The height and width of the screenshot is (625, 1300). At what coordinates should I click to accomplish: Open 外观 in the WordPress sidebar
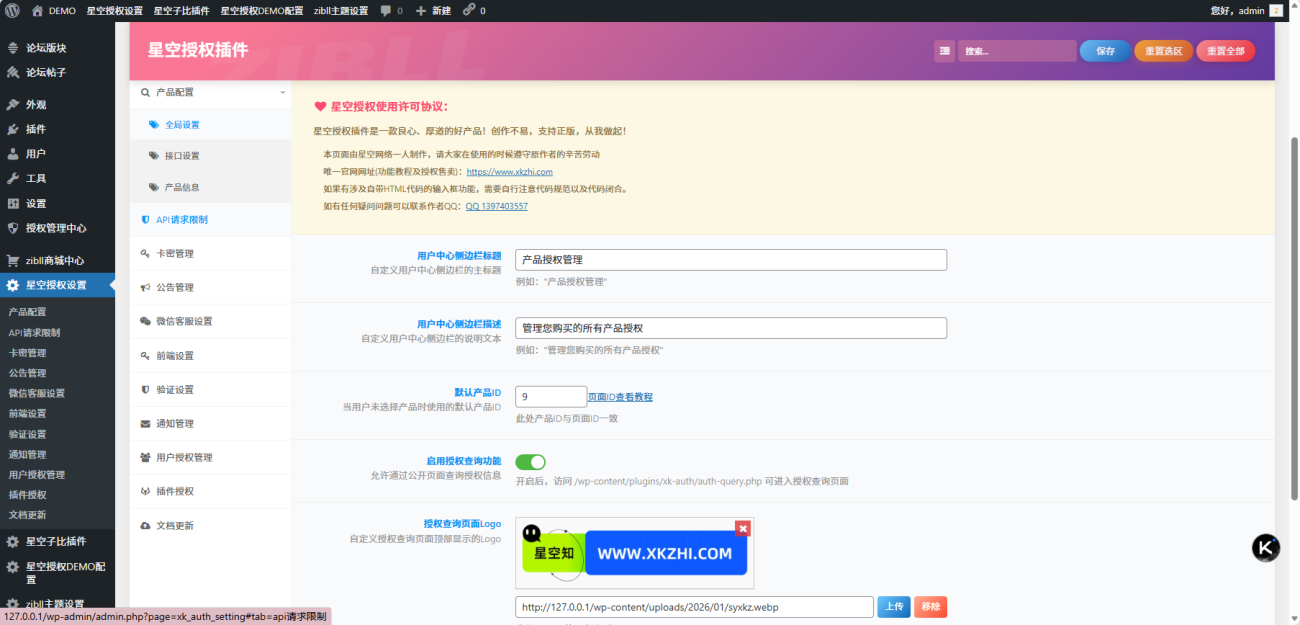[36, 105]
